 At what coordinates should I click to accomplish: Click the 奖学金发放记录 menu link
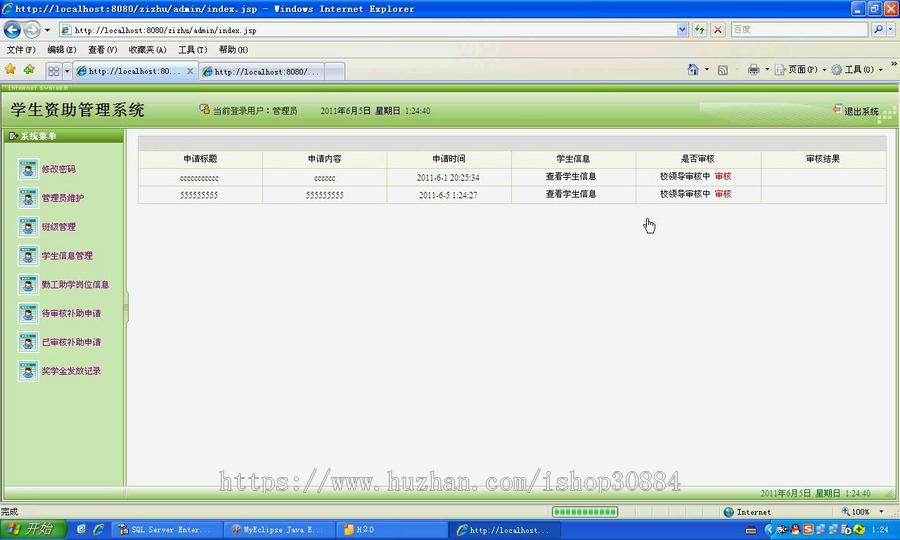click(x=71, y=371)
